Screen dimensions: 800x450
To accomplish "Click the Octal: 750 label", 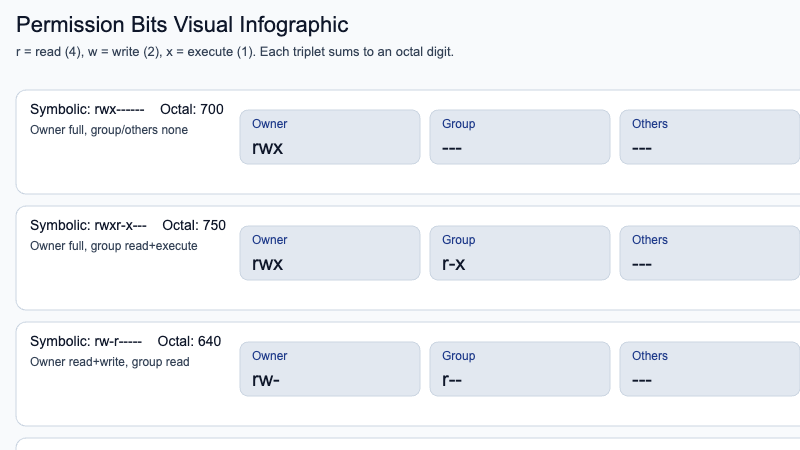I will pos(194,225).
